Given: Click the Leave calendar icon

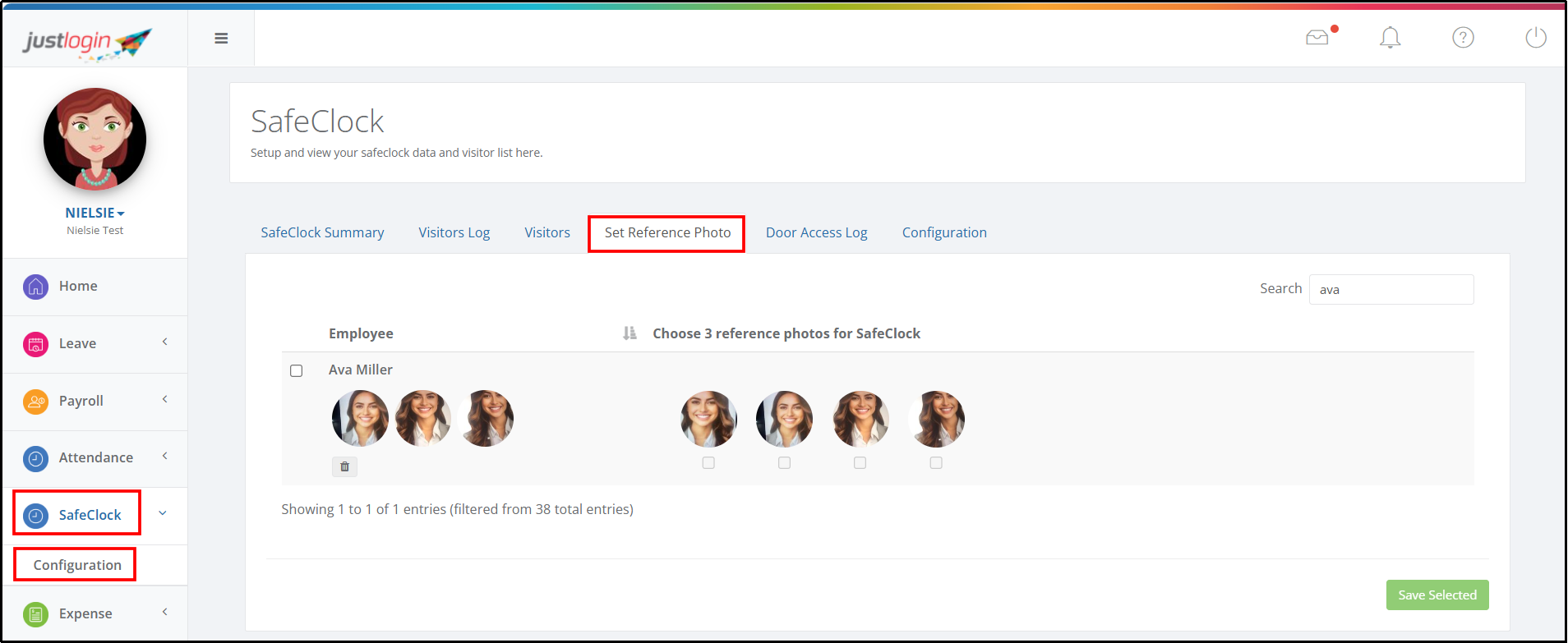Looking at the screenshot, I should (x=35, y=344).
